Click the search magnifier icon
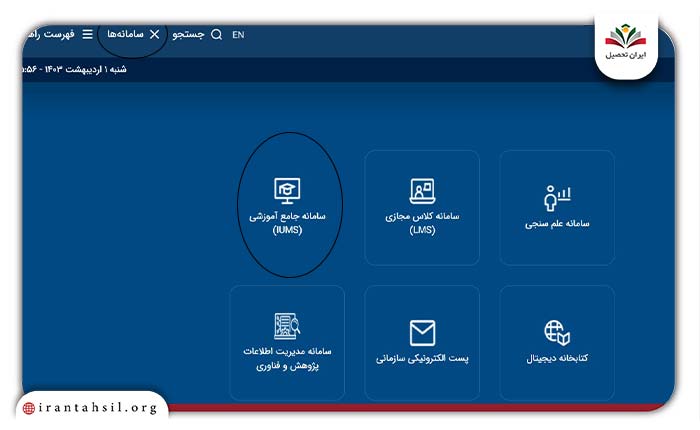Image resolution: width=700 pixels, height=430 pixels. [217, 34]
